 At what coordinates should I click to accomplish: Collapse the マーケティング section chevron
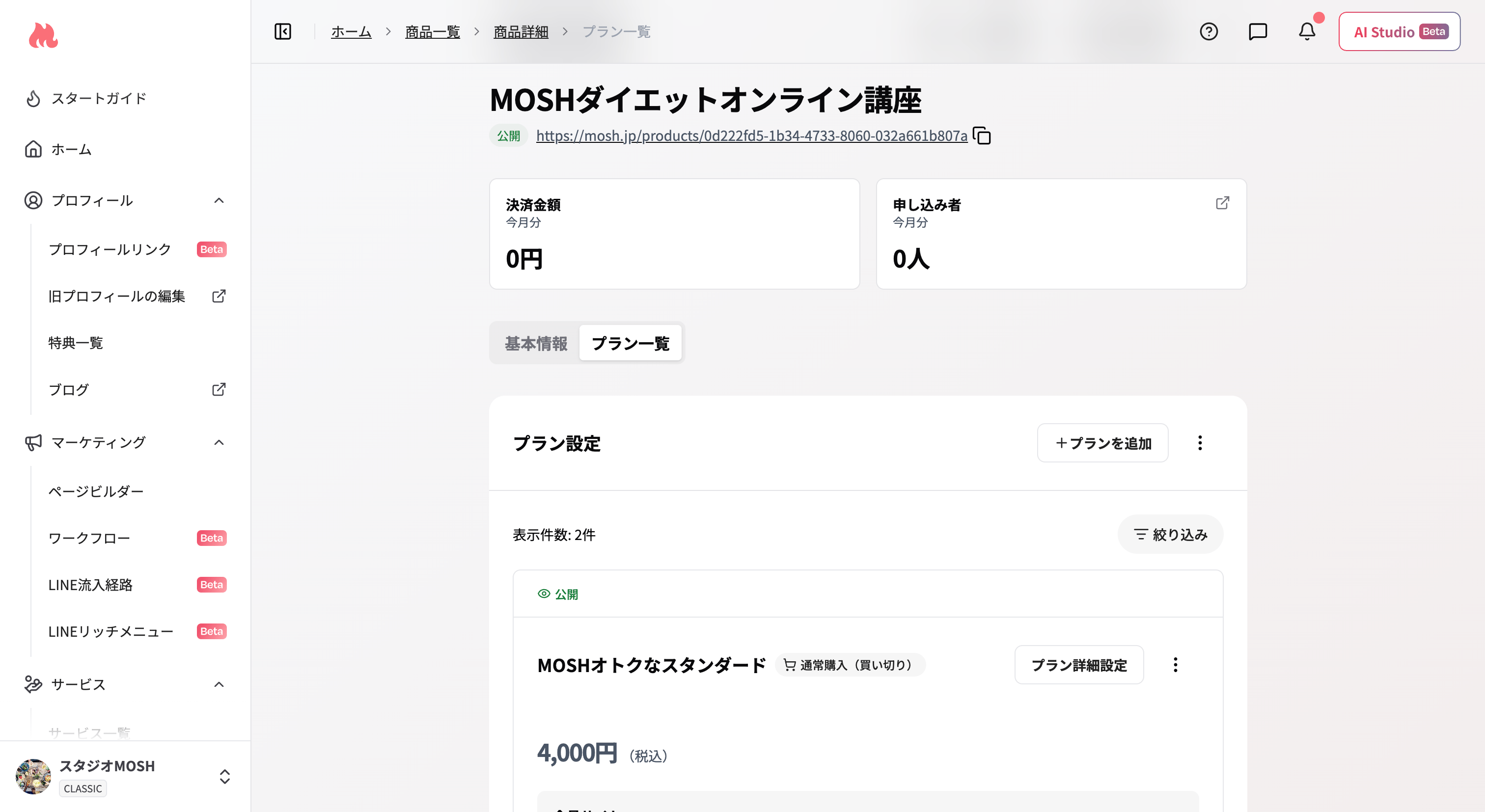(219, 443)
